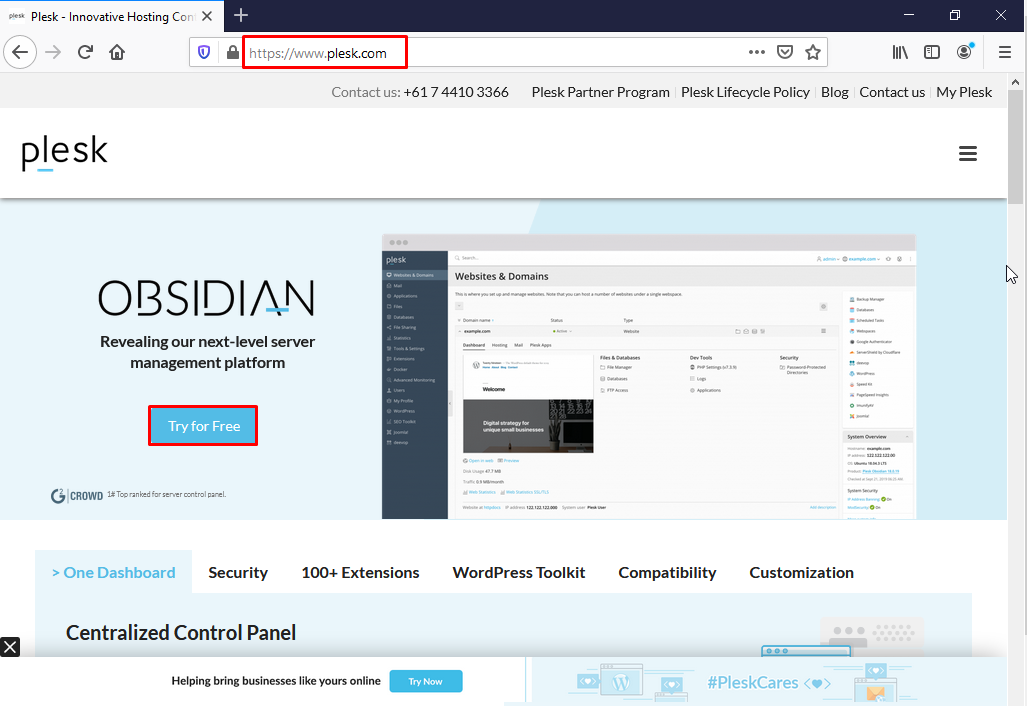The width and height of the screenshot is (1027, 706).
Task: Click the Centralized Control Panel heading
Action: pos(181,633)
